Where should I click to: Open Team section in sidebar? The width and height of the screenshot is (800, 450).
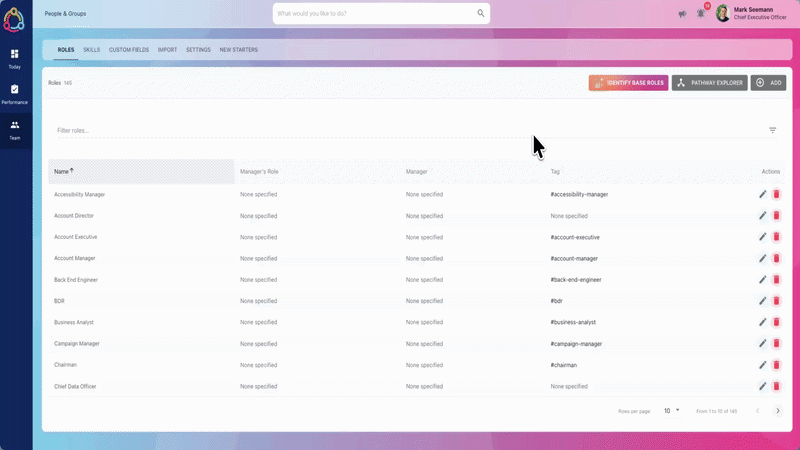(x=14, y=131)
